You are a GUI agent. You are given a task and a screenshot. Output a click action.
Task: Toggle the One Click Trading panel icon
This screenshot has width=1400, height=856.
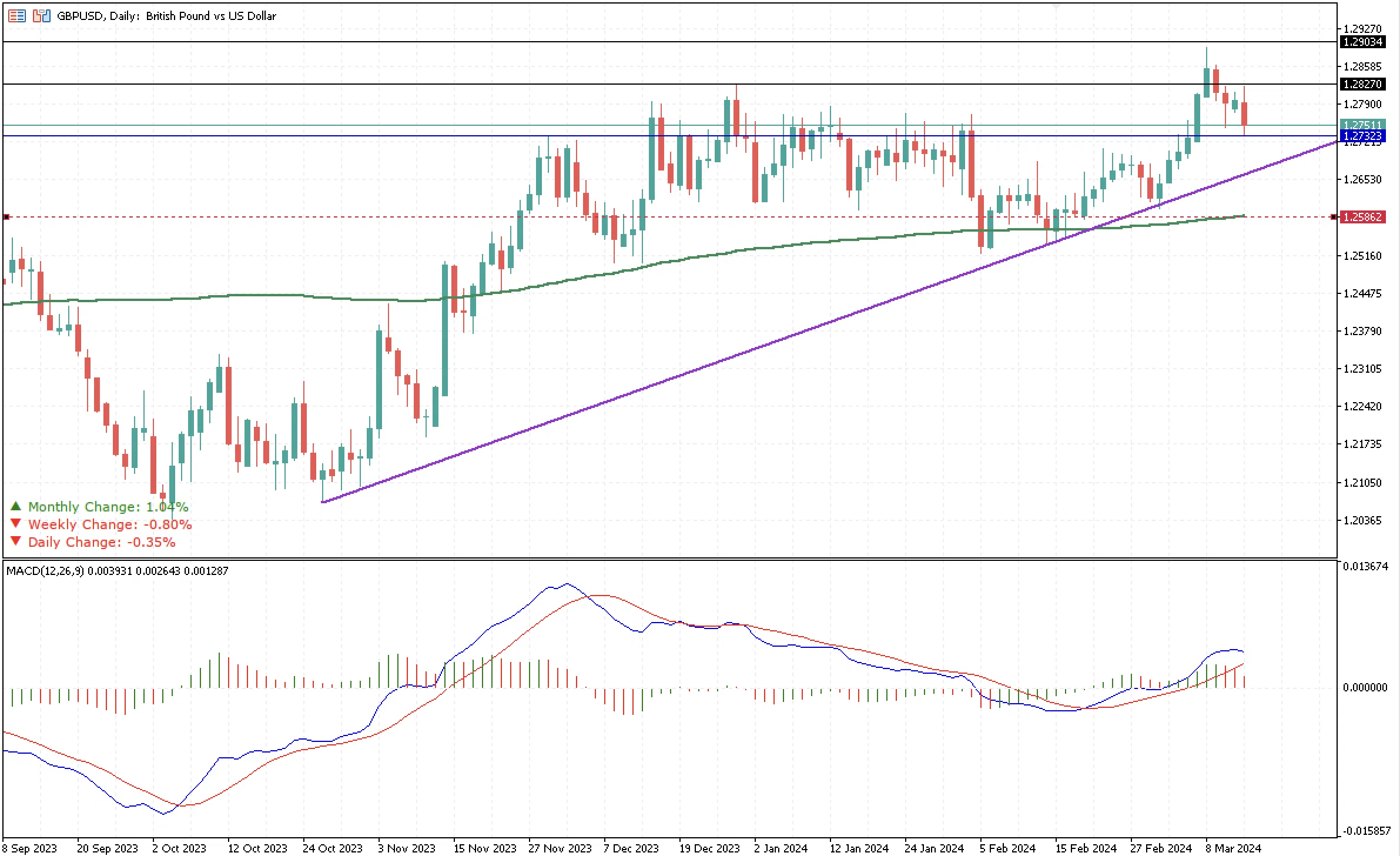pos(41,16)
